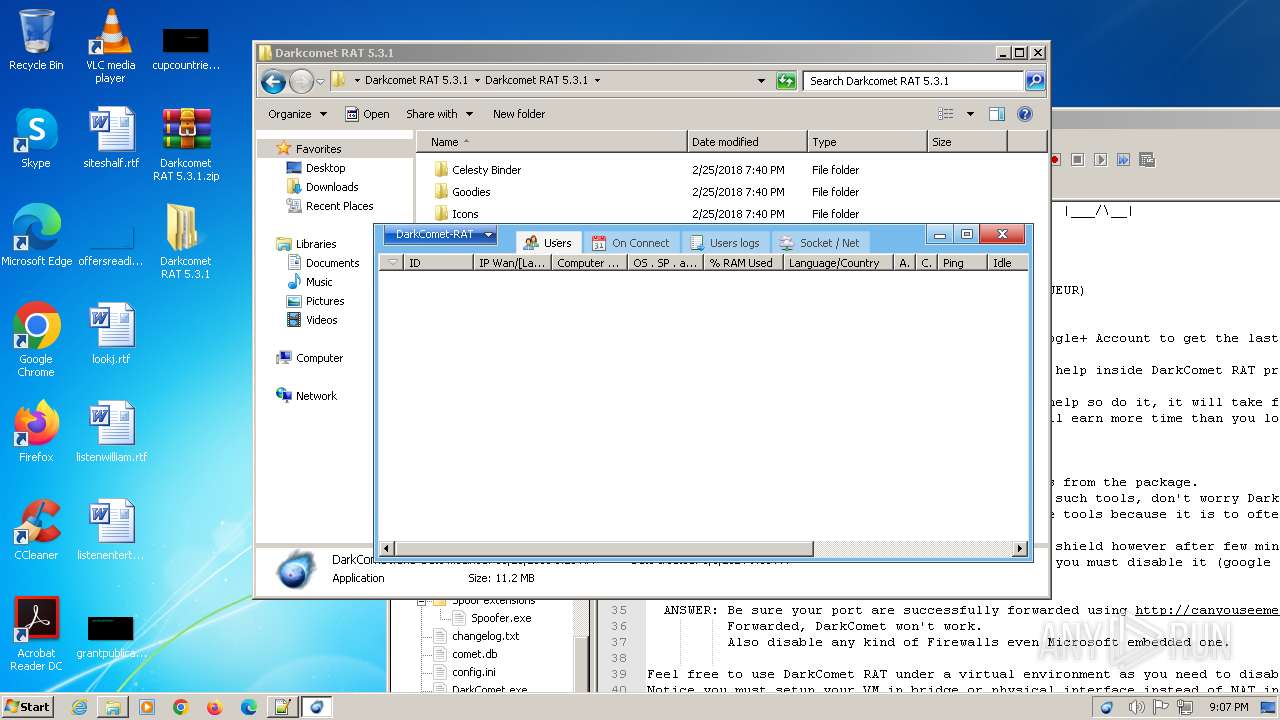1280x720 pixels.
Task: Click the DarkComet taskbar button
Action: (317, 707)
